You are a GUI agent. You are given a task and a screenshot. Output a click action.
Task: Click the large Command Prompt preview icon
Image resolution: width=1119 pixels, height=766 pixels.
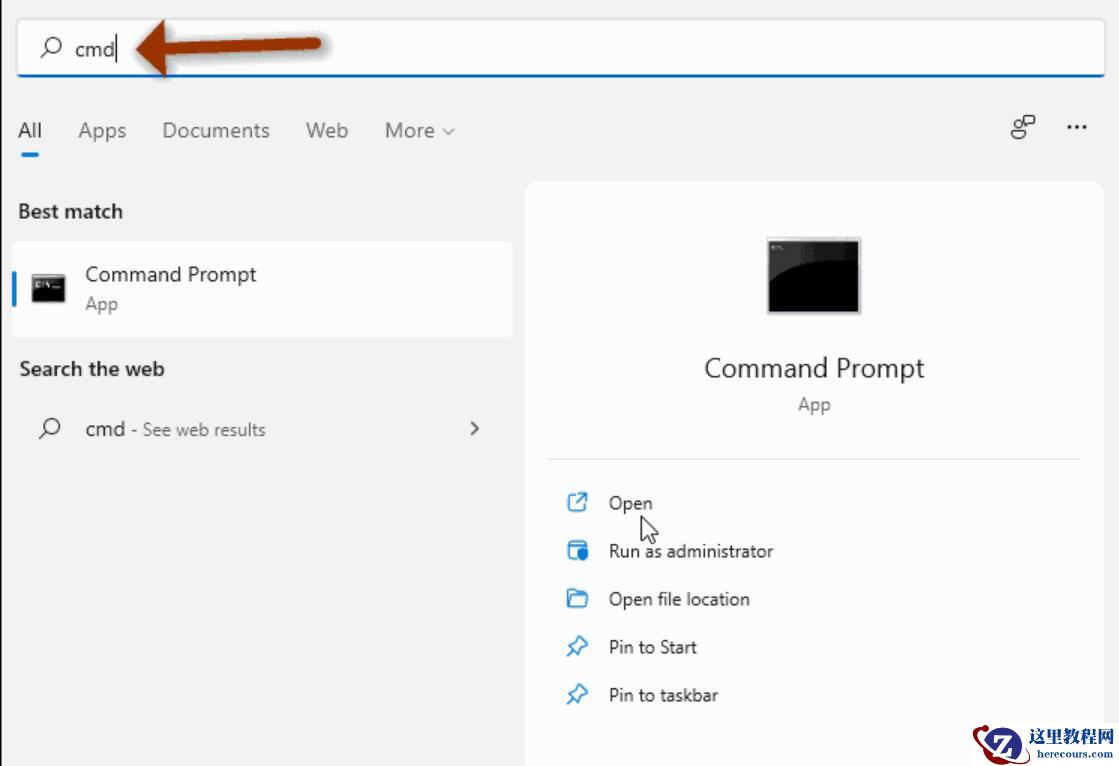click(x=813, y=275)
